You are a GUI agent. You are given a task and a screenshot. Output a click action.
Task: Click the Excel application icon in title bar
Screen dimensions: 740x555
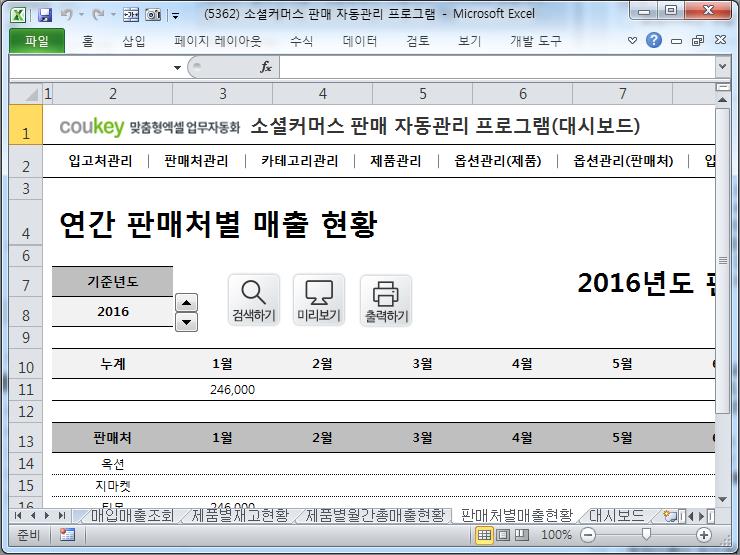click(18, 14)
